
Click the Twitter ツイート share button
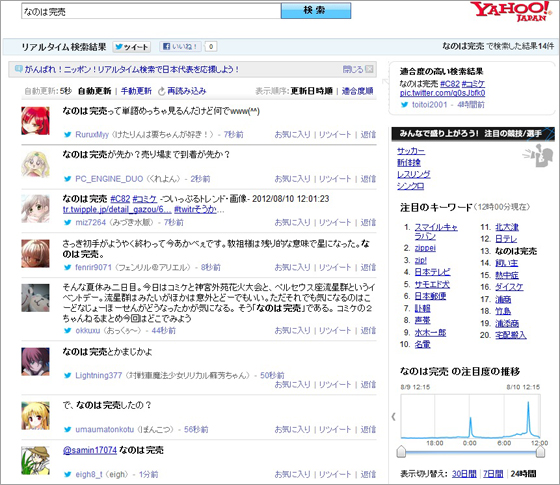(x=132, y=47)
